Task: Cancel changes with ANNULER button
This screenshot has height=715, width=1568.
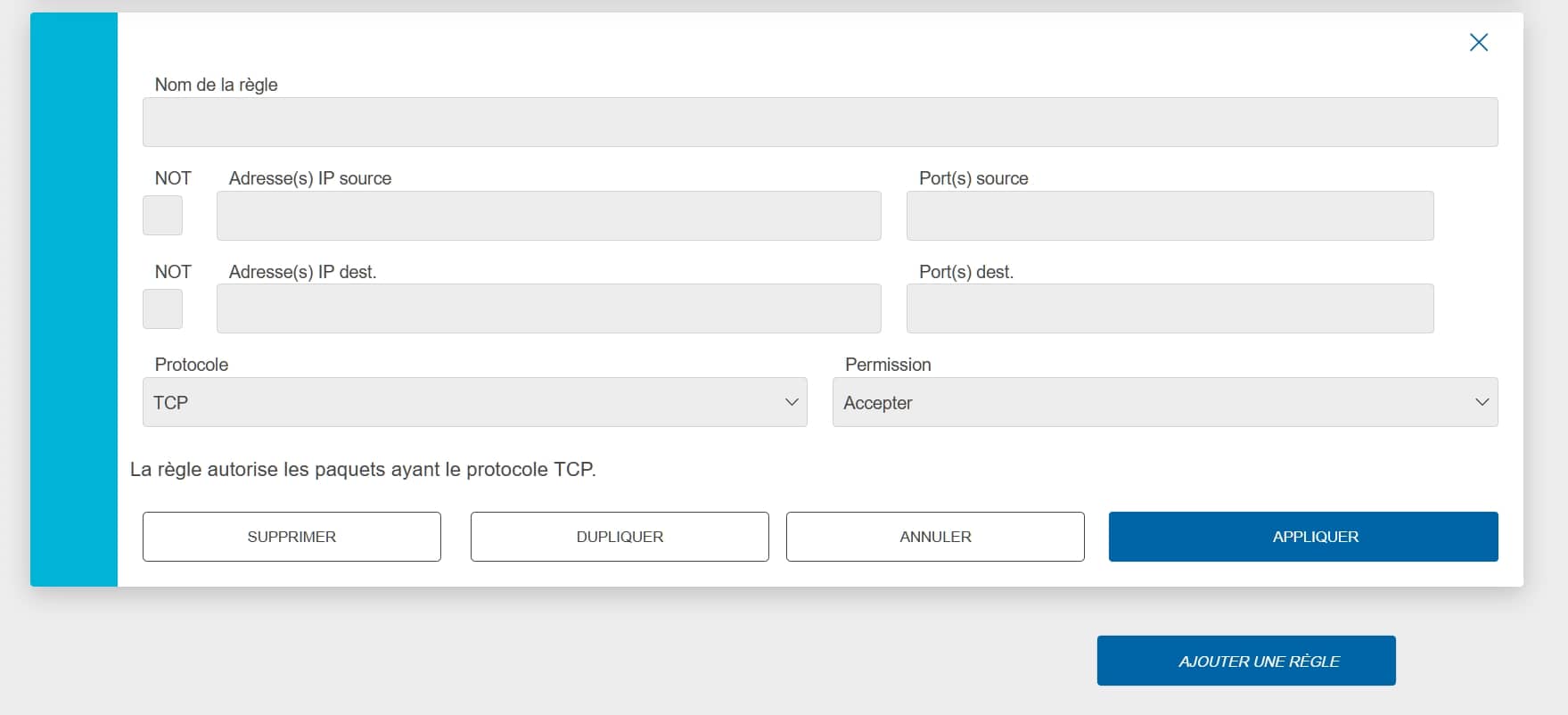Action: 935,537
